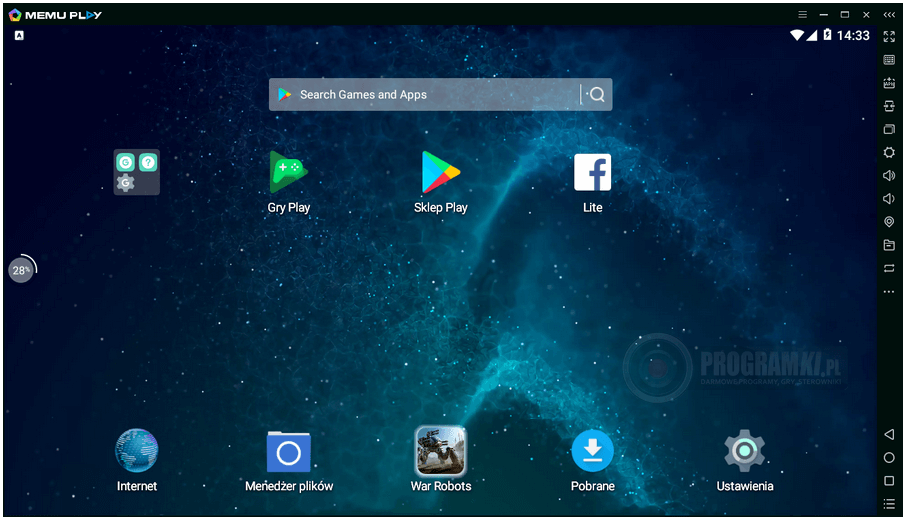Open Facebook Lite app
Image resolution: width=905 pixels, height=519 pixels.
click(592, 172)
